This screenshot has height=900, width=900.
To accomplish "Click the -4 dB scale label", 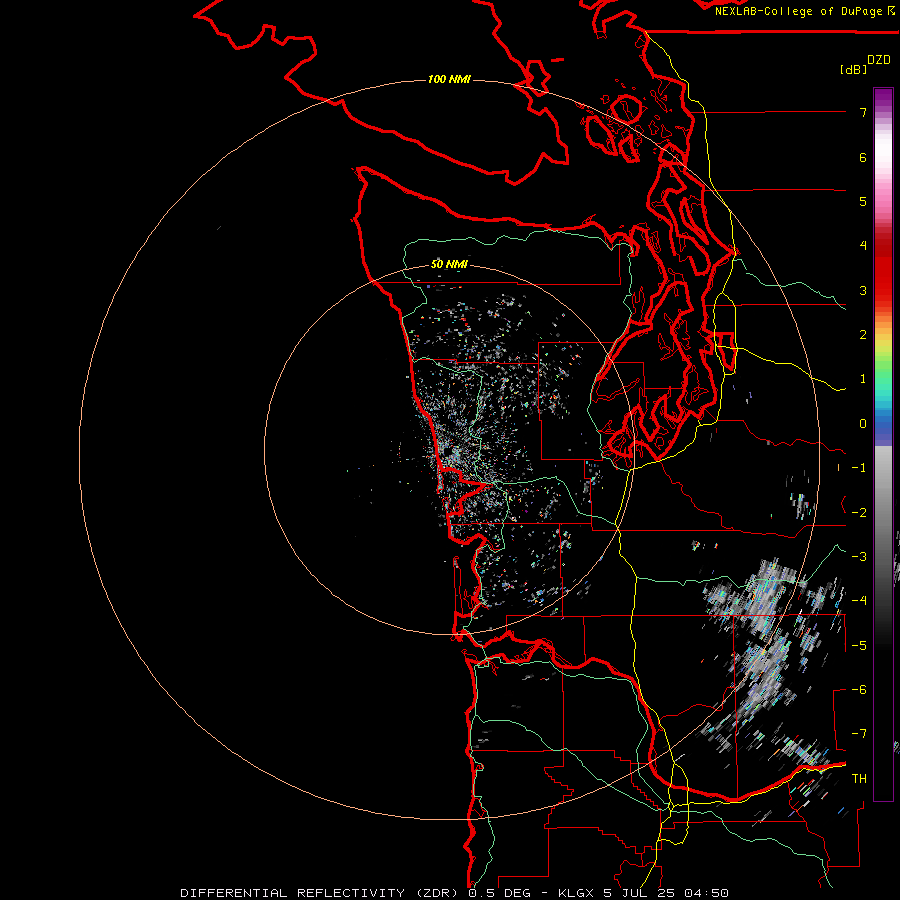I will pos(859,601).
